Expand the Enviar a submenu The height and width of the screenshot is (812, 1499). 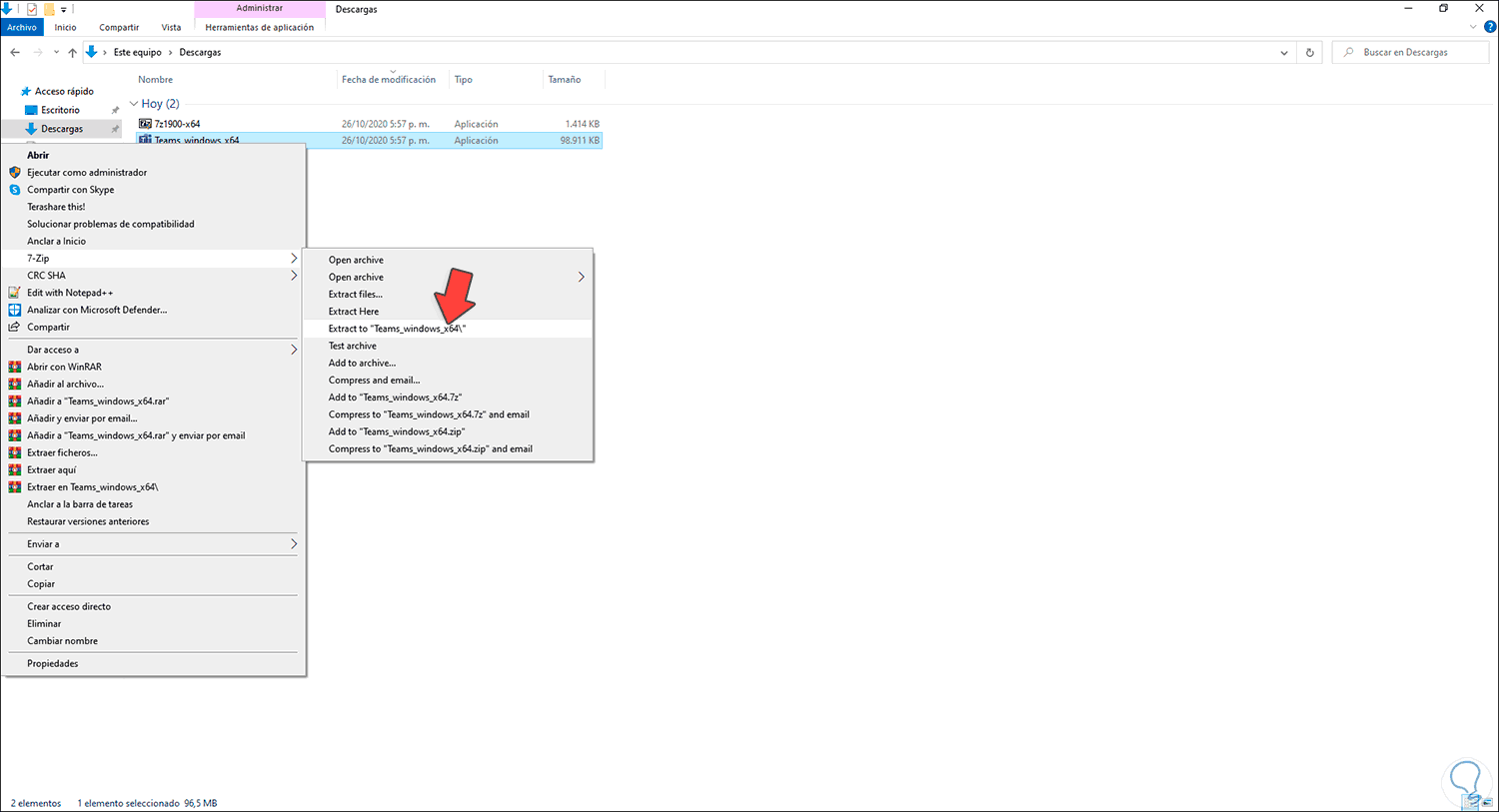pos(294,544)
